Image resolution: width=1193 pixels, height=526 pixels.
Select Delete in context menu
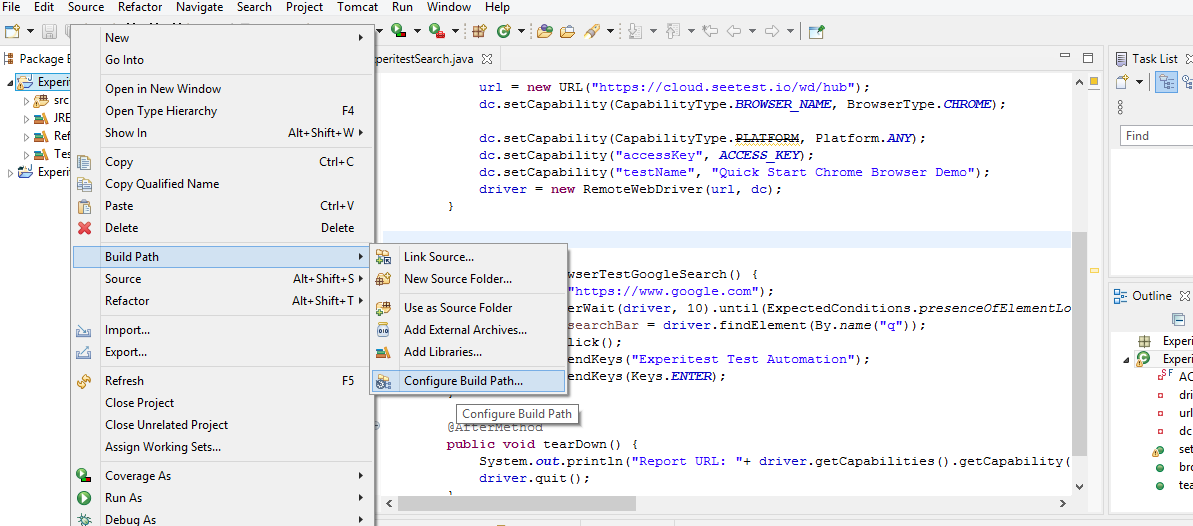pyautogui.click(x=222, y=228)
